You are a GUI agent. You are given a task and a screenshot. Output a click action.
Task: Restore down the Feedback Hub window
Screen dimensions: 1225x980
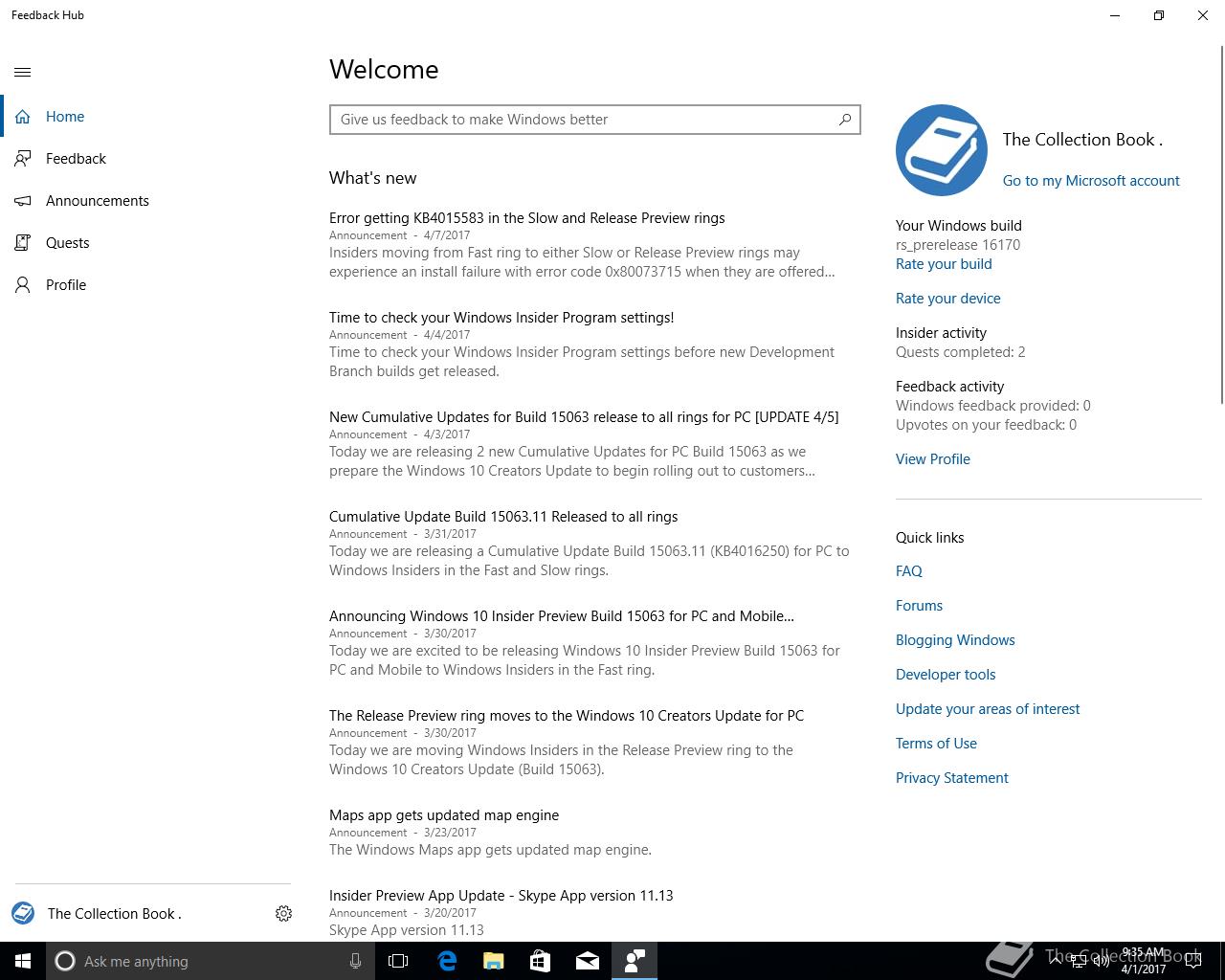click(x=1159, y=15)
